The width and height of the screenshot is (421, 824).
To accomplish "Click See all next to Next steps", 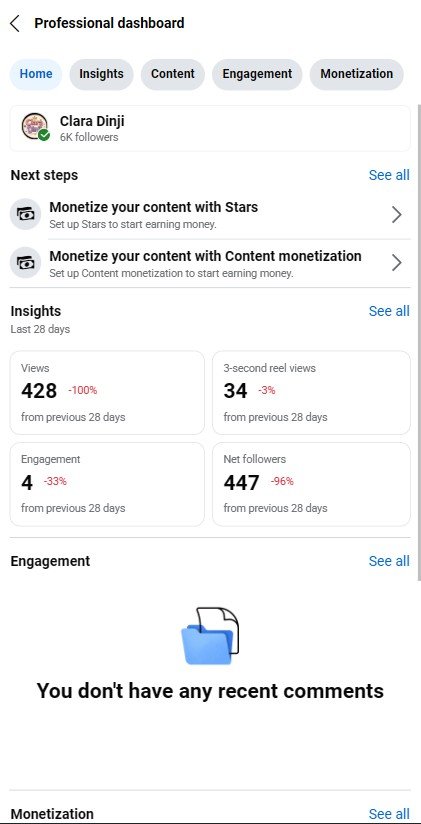I will (x=389, y=175).
